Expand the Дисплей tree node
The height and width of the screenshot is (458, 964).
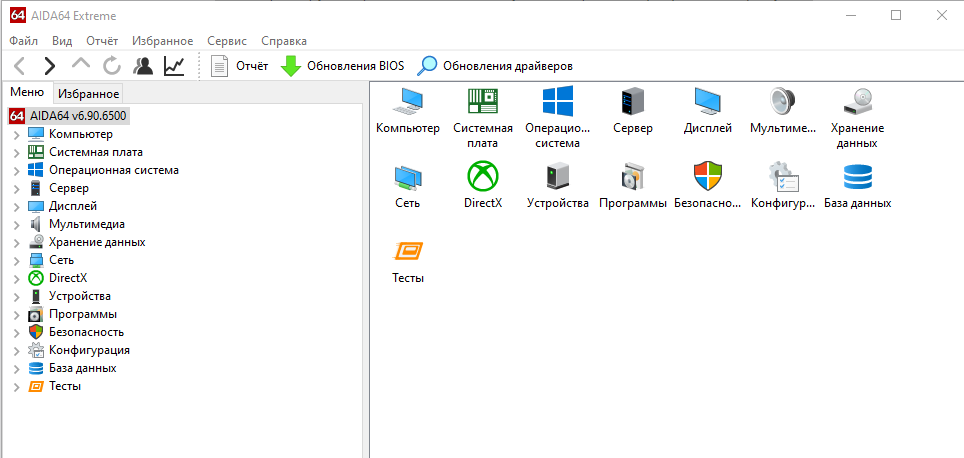pos(17,207)
